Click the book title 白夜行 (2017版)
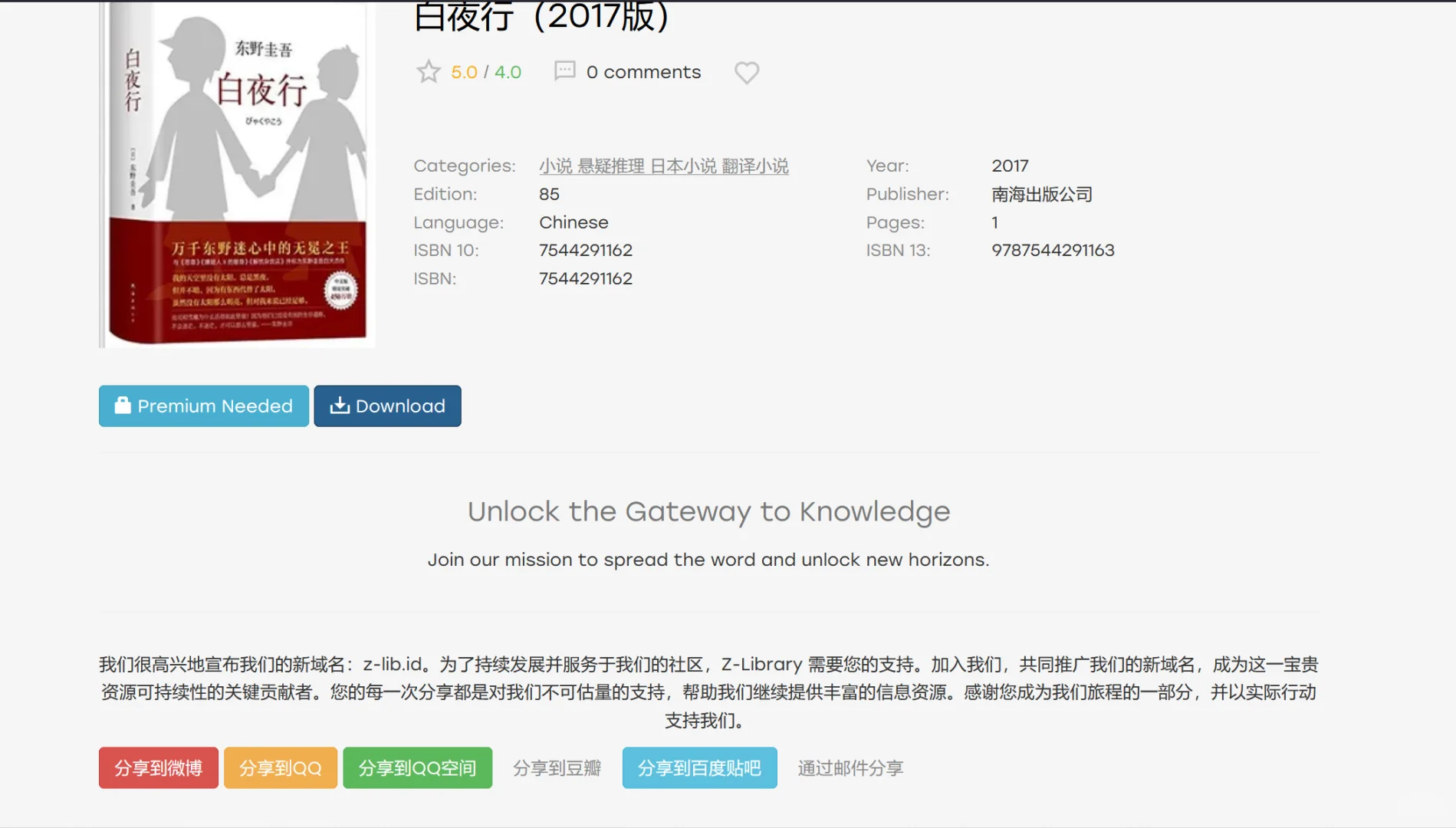 (541, 16)
